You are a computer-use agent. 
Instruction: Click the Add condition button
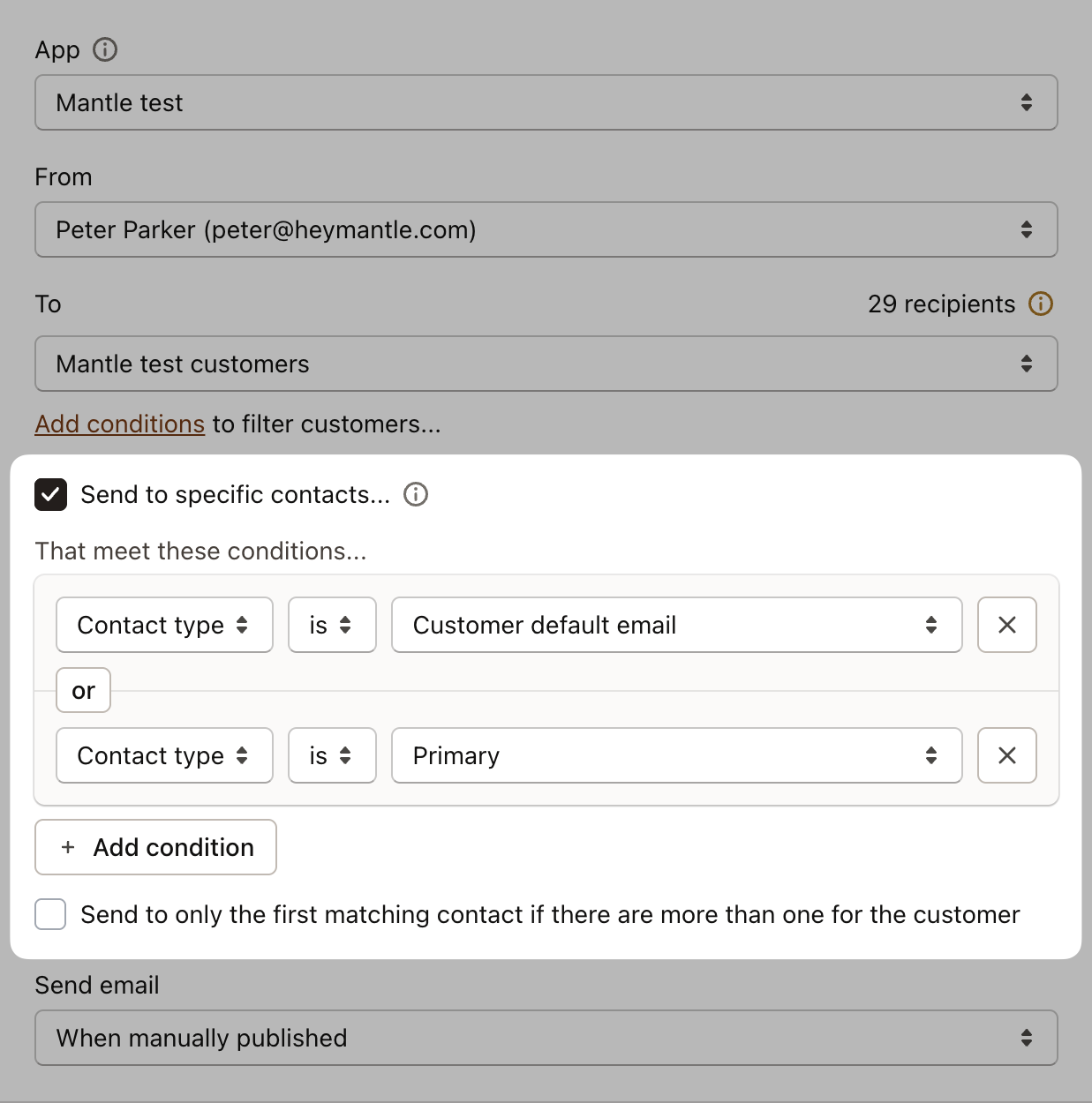[155, 847]
